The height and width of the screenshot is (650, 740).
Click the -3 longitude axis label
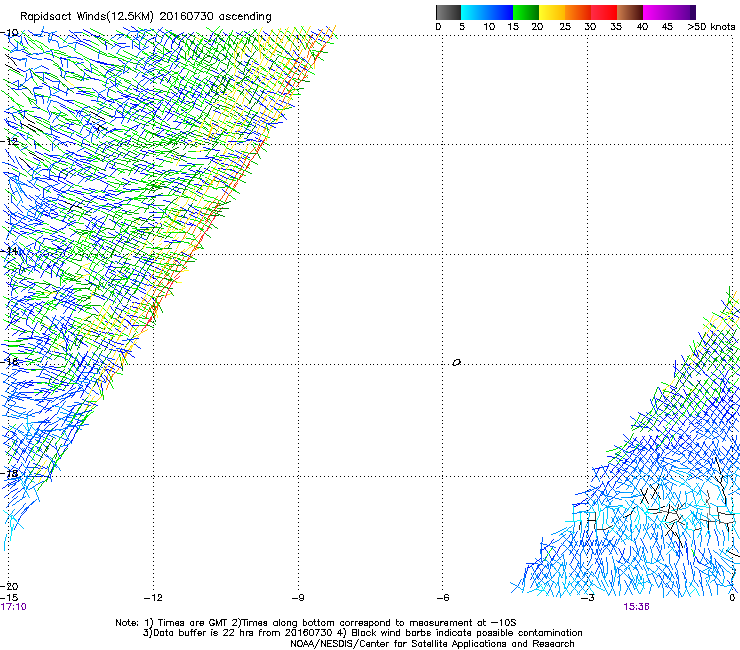click(588, 598)
